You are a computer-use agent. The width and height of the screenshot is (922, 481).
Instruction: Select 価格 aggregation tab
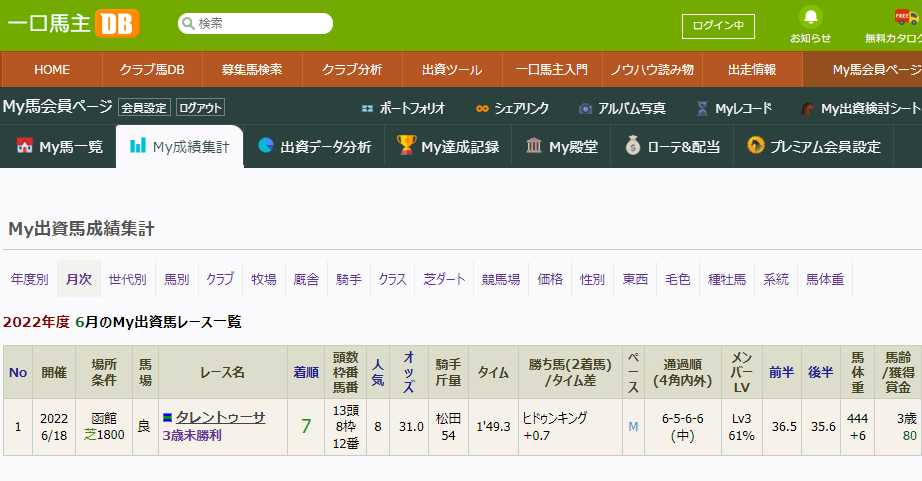point(550,279)
